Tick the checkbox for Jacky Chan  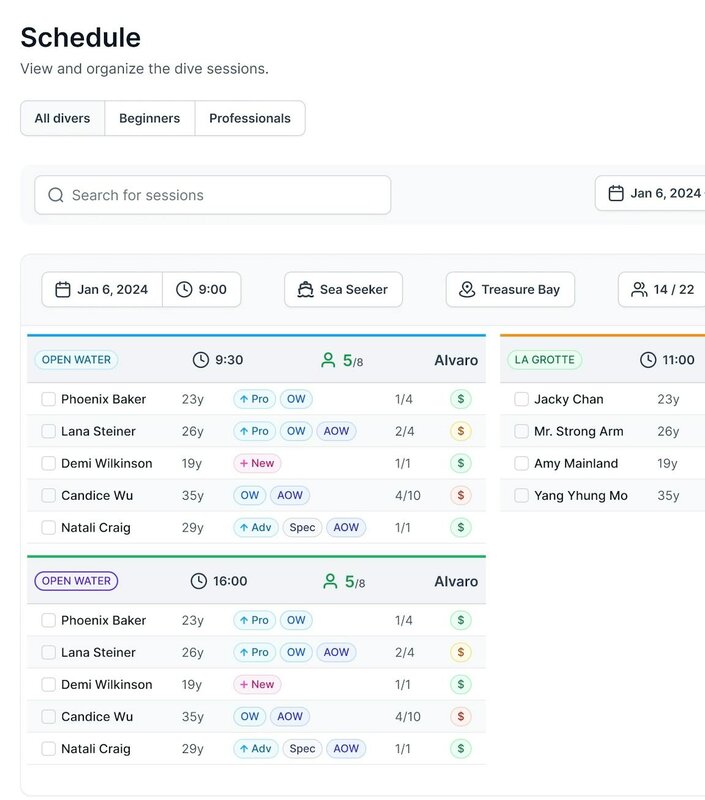(521, 399)
